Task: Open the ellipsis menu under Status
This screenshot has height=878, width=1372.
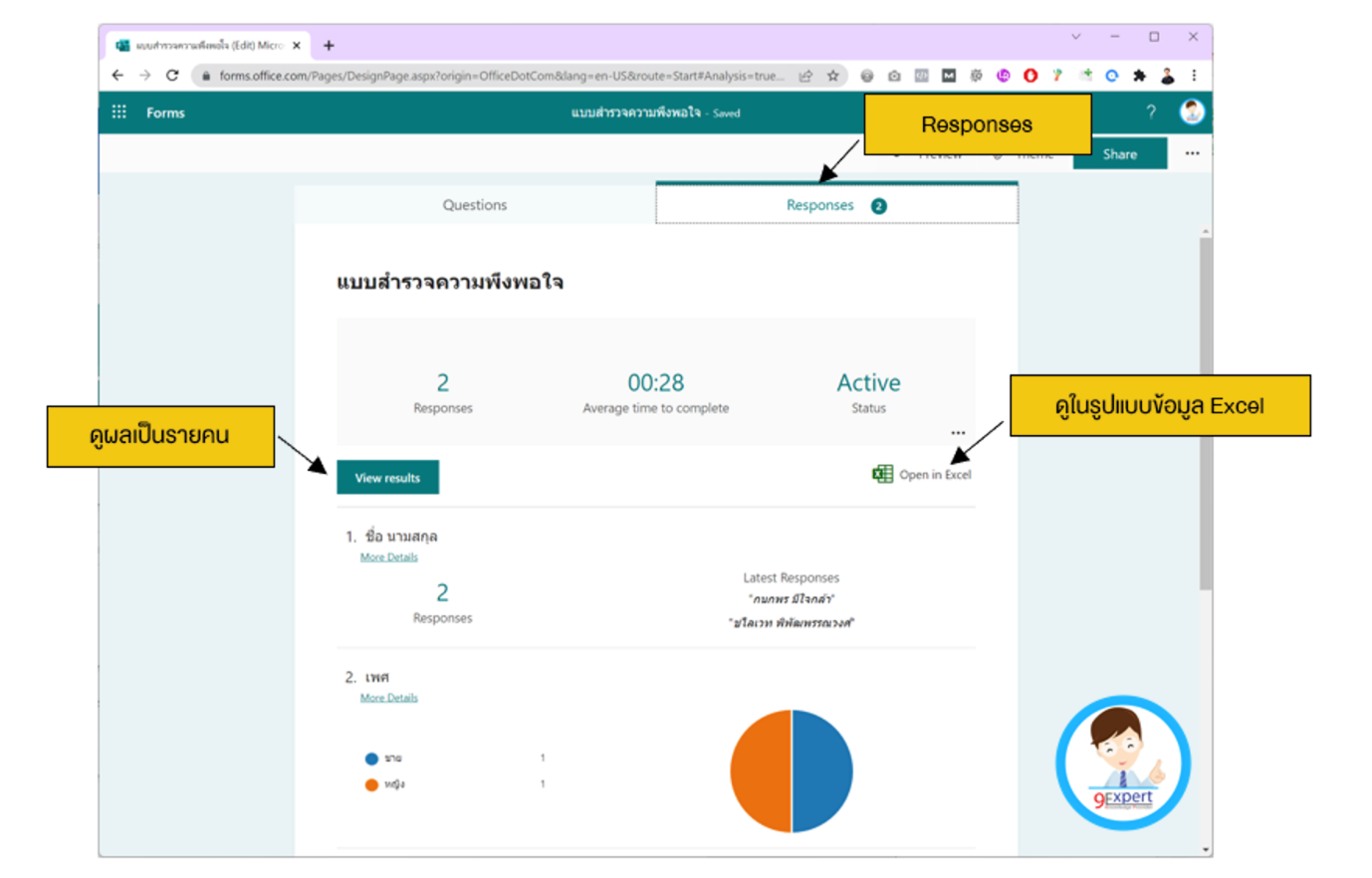Action: (958, 433)
